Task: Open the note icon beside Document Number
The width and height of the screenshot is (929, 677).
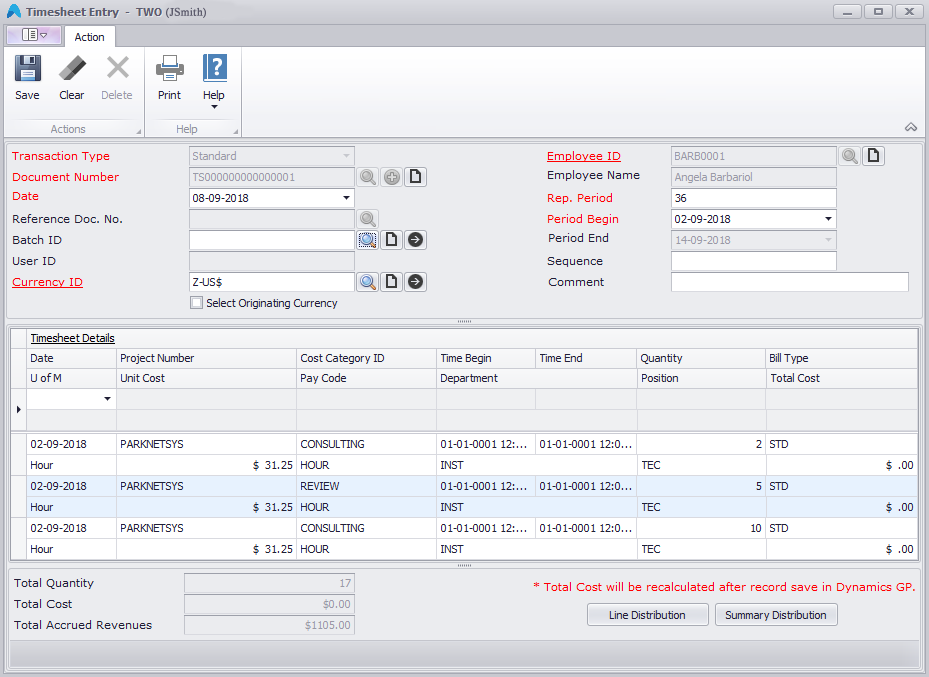Action: click(x=415, y=177)
